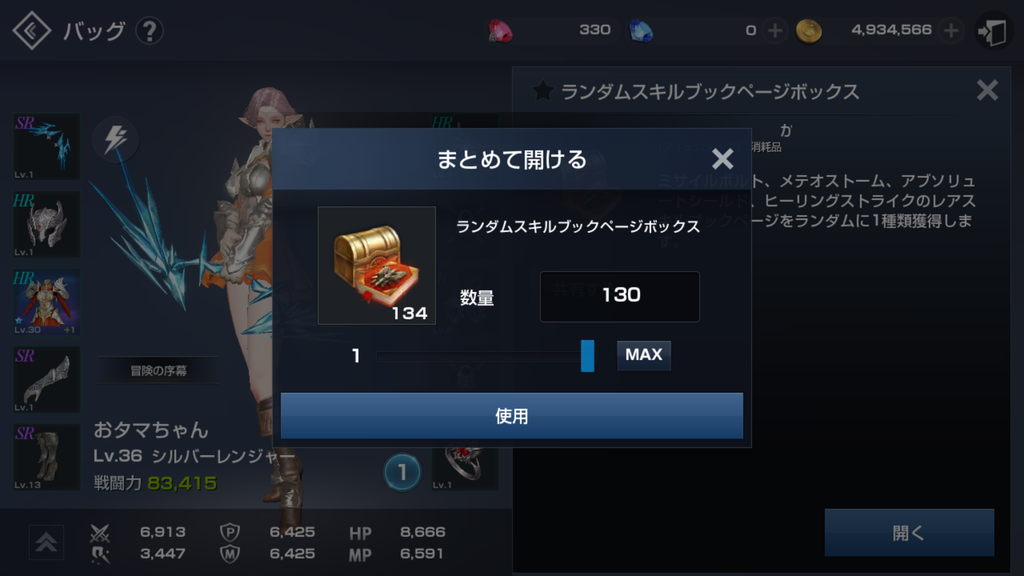This screenshot has width=1024, height=576.
Task: Add blue gems with the plus icon
Action: click(775, 30)
